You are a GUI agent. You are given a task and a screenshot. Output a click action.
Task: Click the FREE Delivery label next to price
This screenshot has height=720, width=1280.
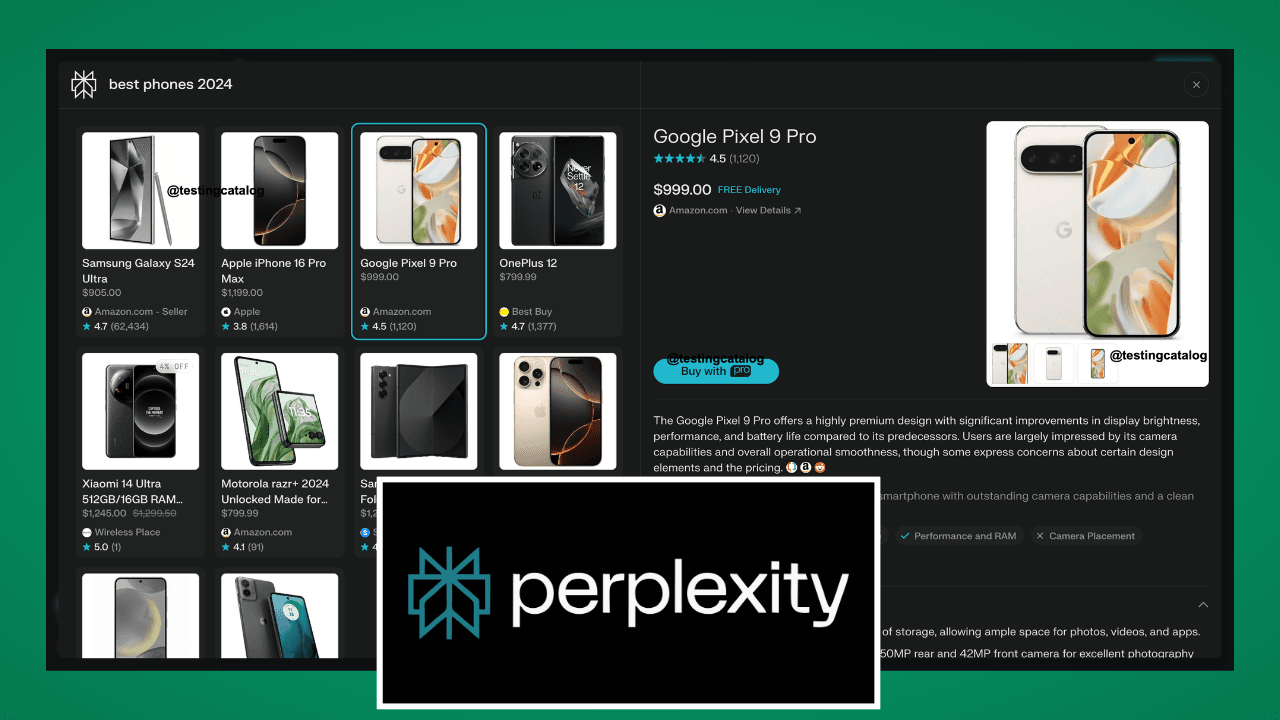[x=749, y=190]
